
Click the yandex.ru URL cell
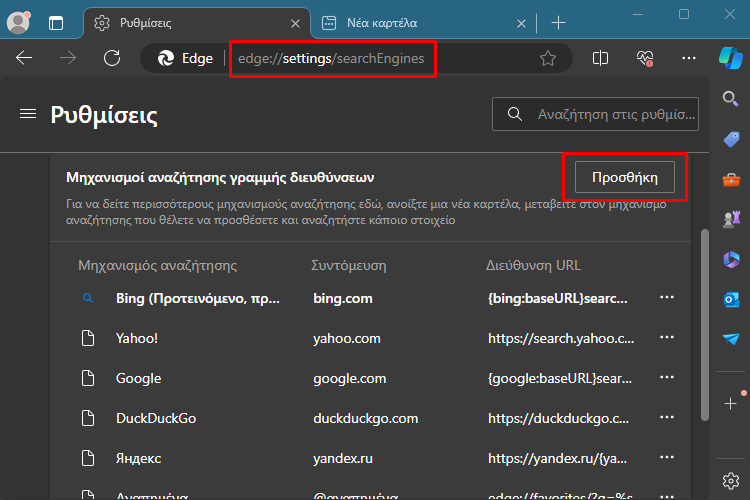[557, 458]
